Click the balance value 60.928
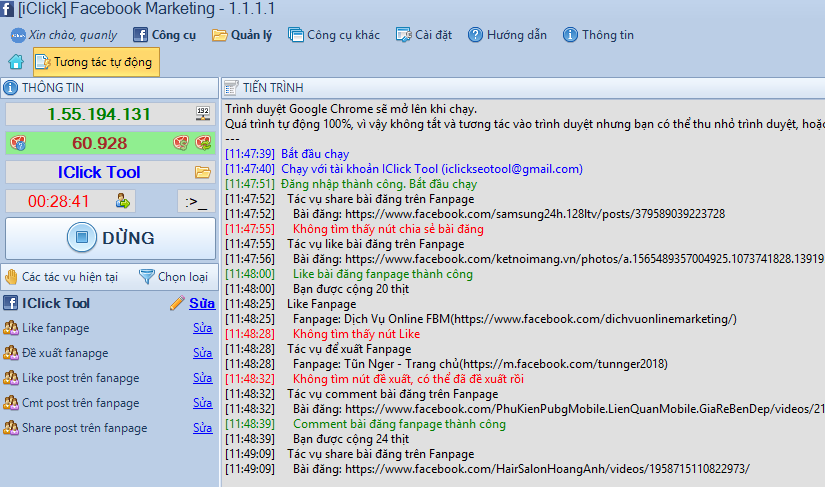This screenshot has height=487, width=825. 99,143
